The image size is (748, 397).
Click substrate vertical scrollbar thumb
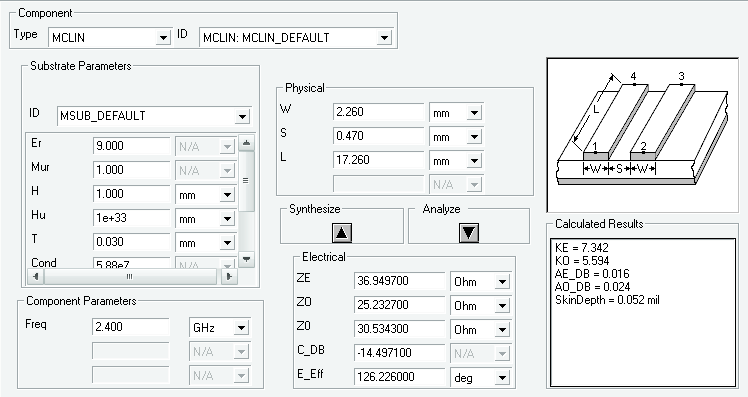246,181
